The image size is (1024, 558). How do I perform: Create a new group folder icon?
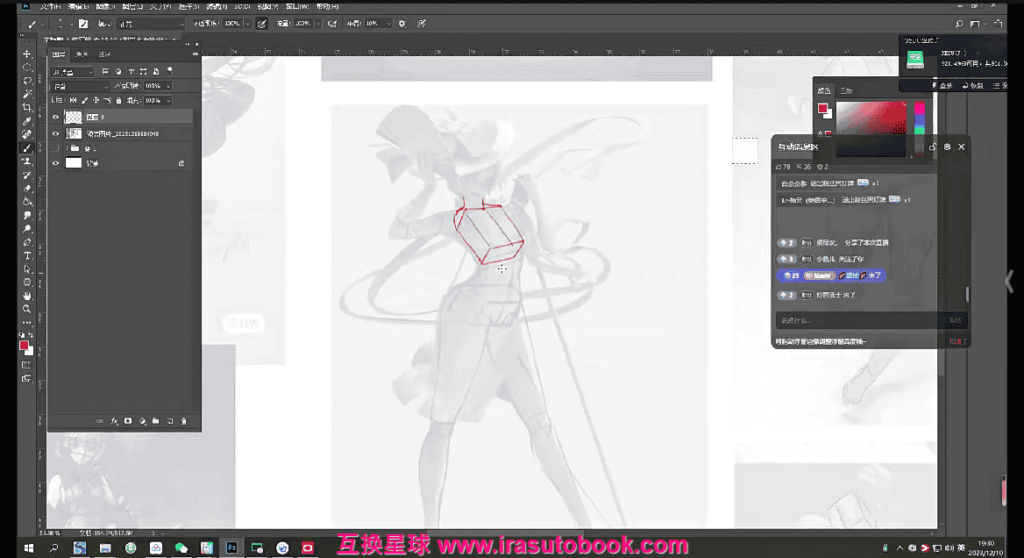(x=155, y=421)
